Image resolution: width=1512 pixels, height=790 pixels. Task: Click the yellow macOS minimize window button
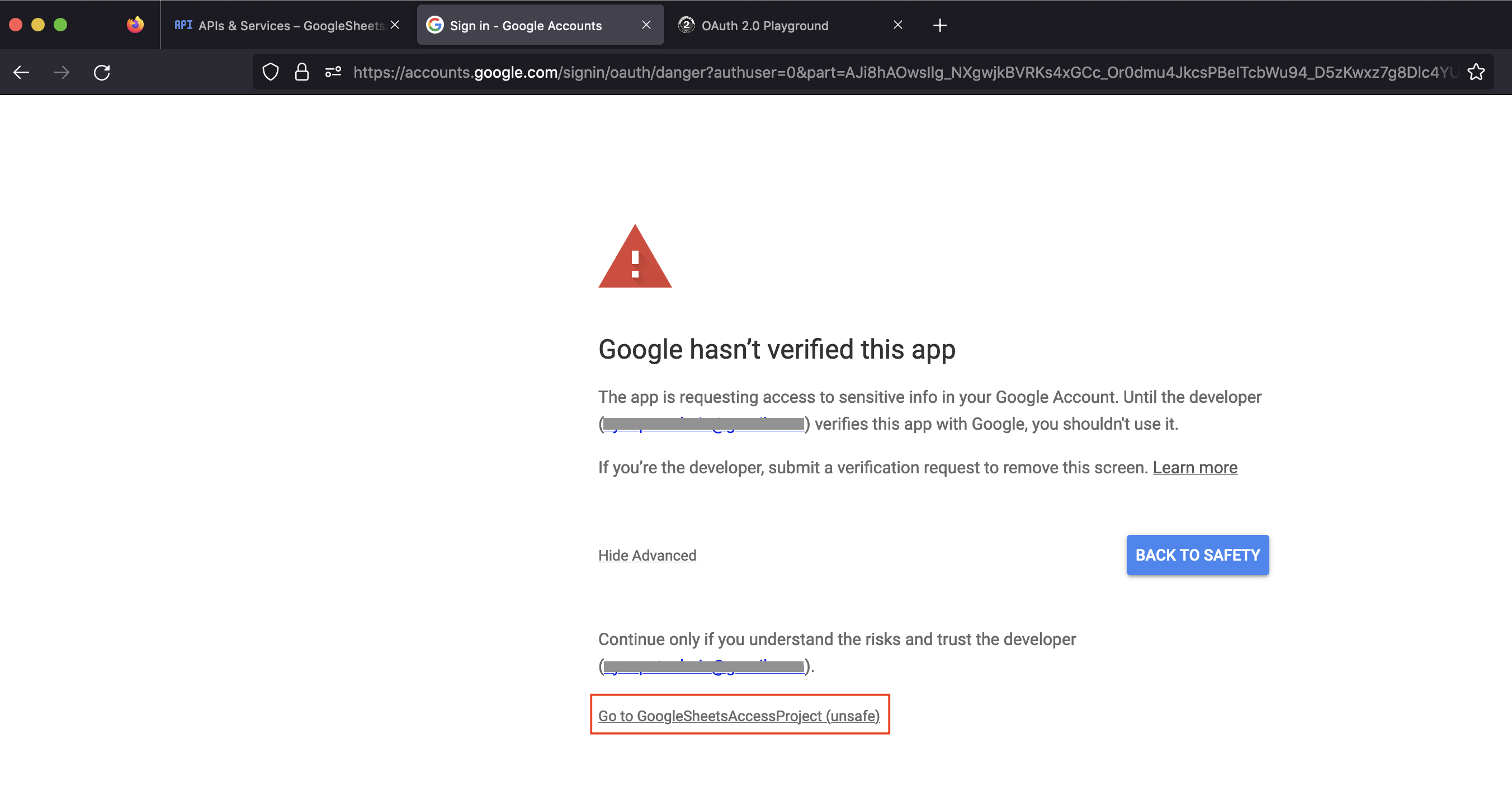38,25
